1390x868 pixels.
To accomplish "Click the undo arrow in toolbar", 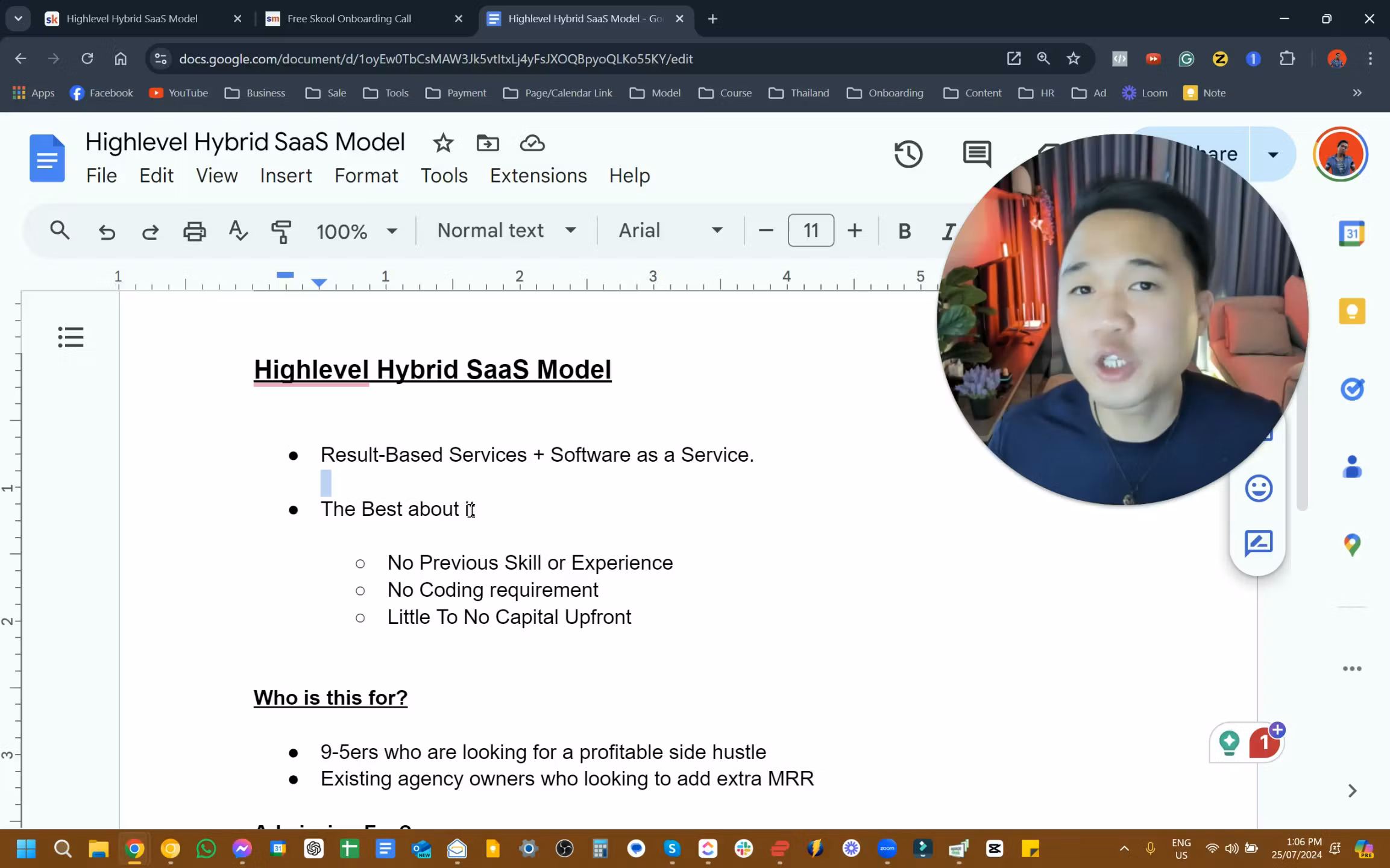I will 107,231.
